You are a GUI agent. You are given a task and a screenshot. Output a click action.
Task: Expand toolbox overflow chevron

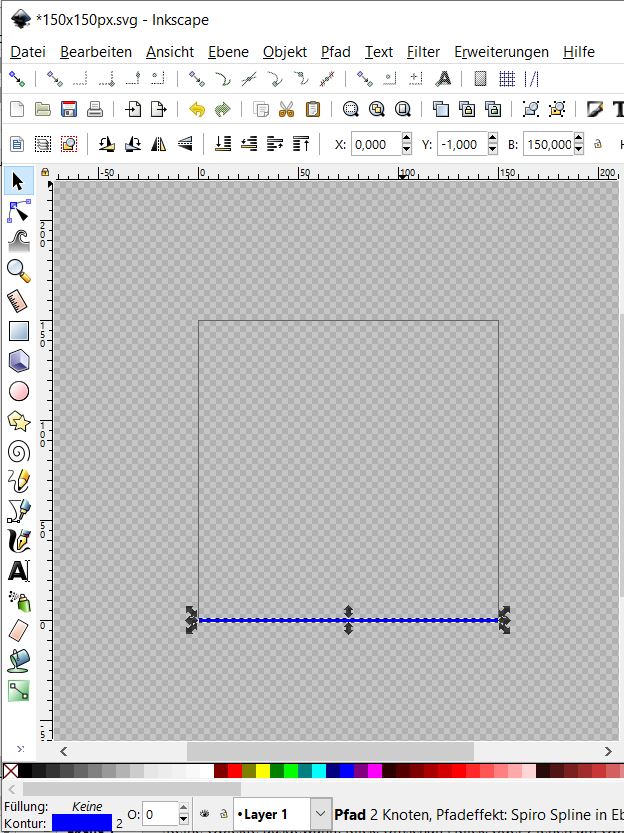pyautogui.click(x=20, y=749)
